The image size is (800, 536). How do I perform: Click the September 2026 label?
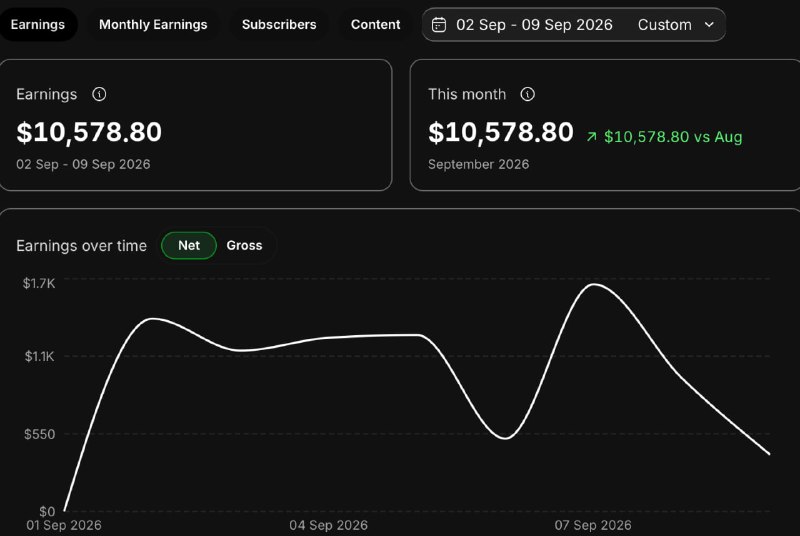[x=479, y=164]
